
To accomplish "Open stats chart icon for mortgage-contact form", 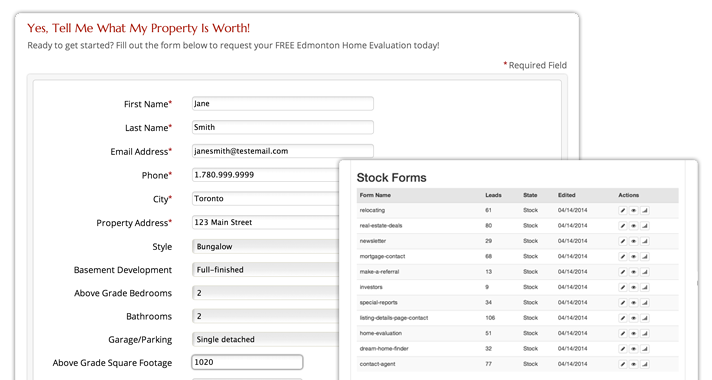I will pos(645,257).
